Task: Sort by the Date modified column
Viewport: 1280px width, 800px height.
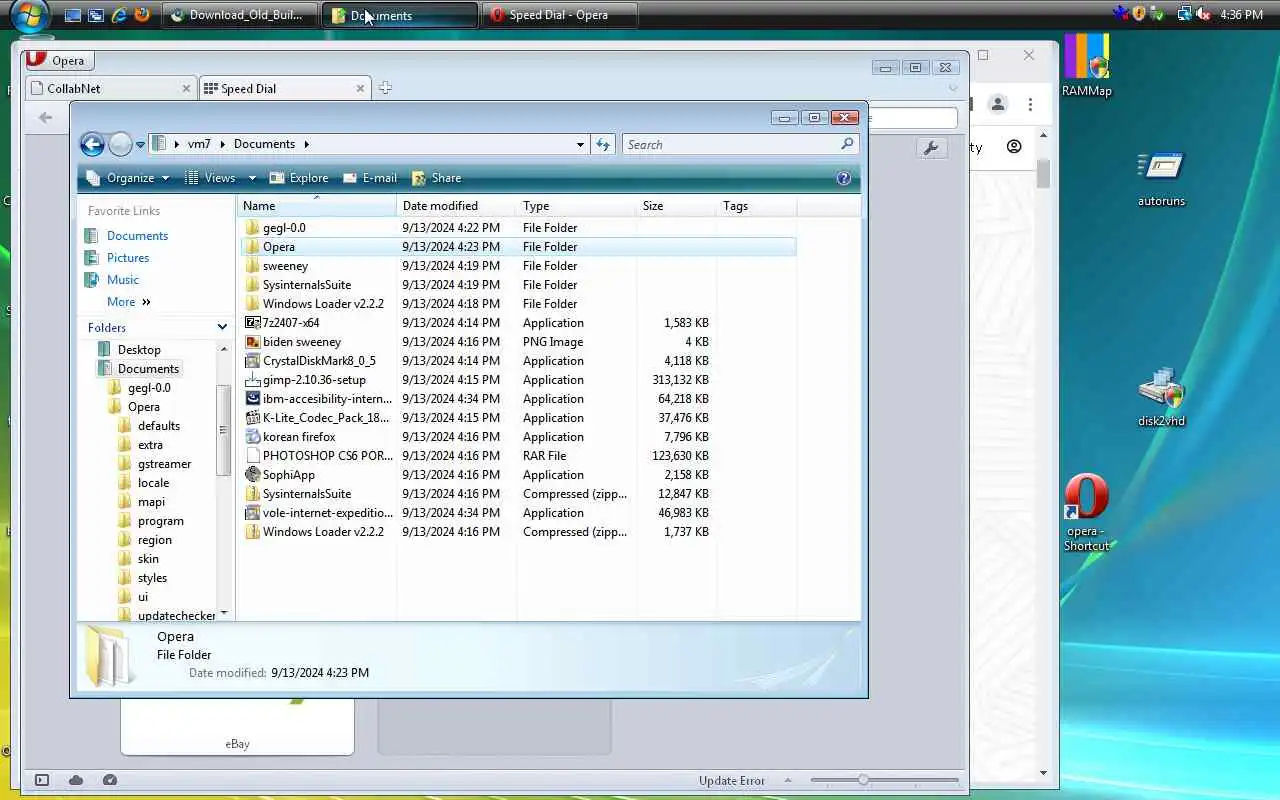Action: pyautogui.click(x=457, y=206)
